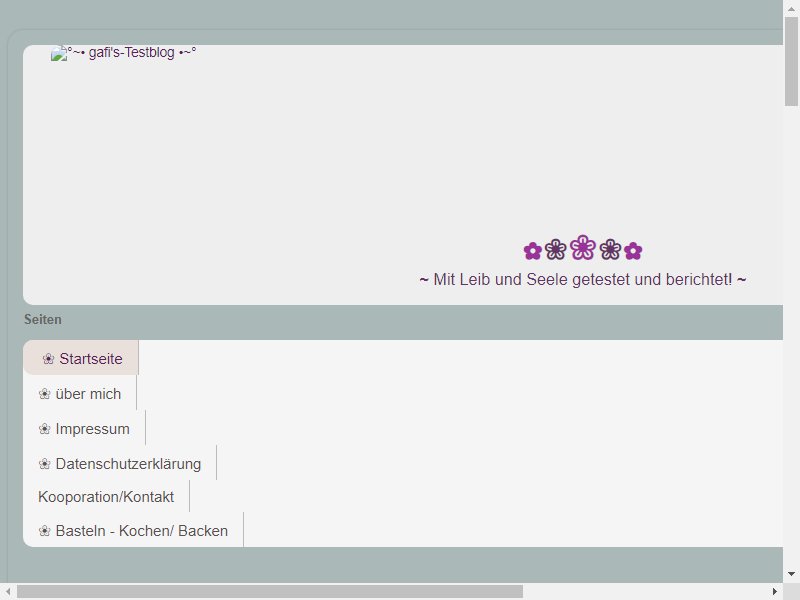The image size is (800, 600).
Task: Click the scroll up arrow
Action: 791,8
